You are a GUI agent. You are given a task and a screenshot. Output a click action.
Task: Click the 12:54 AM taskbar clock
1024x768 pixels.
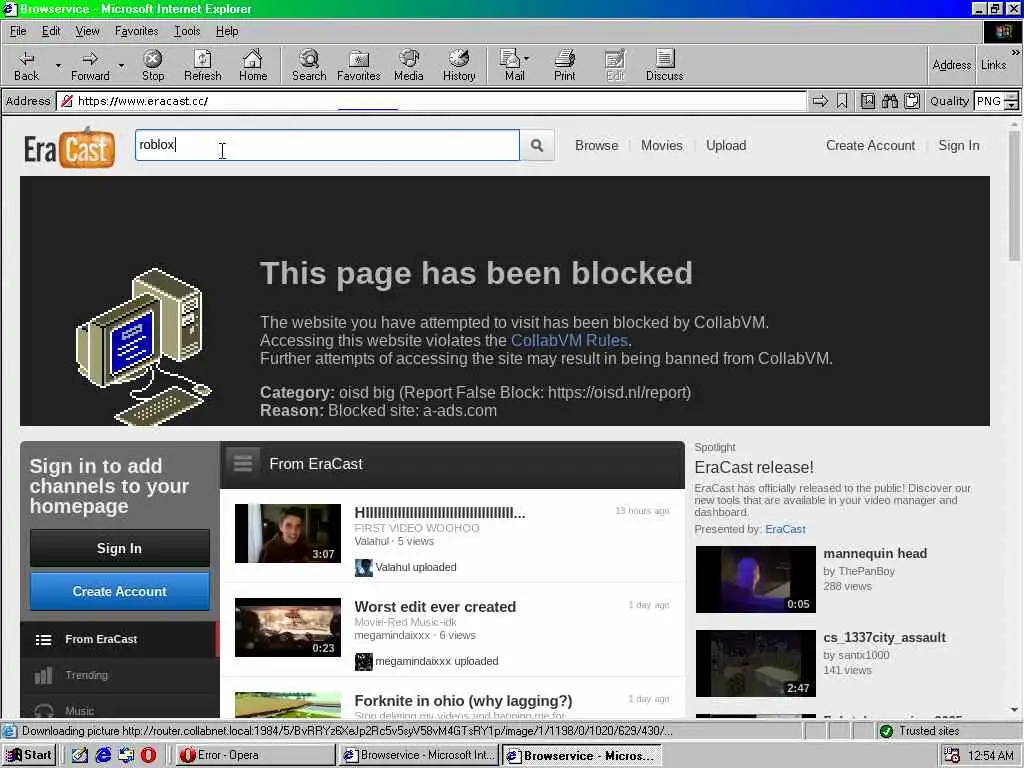coord(990,756)
